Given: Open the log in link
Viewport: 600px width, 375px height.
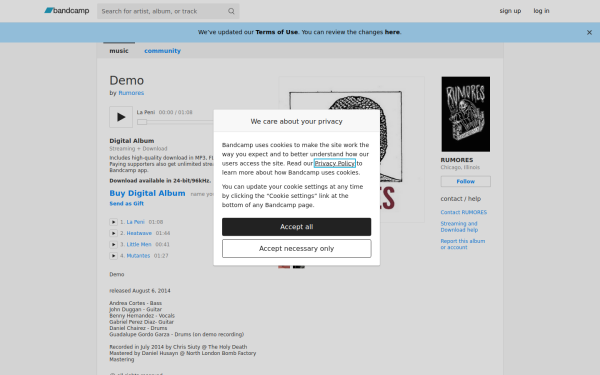Looking at the screenshot, I should point(541,11).
